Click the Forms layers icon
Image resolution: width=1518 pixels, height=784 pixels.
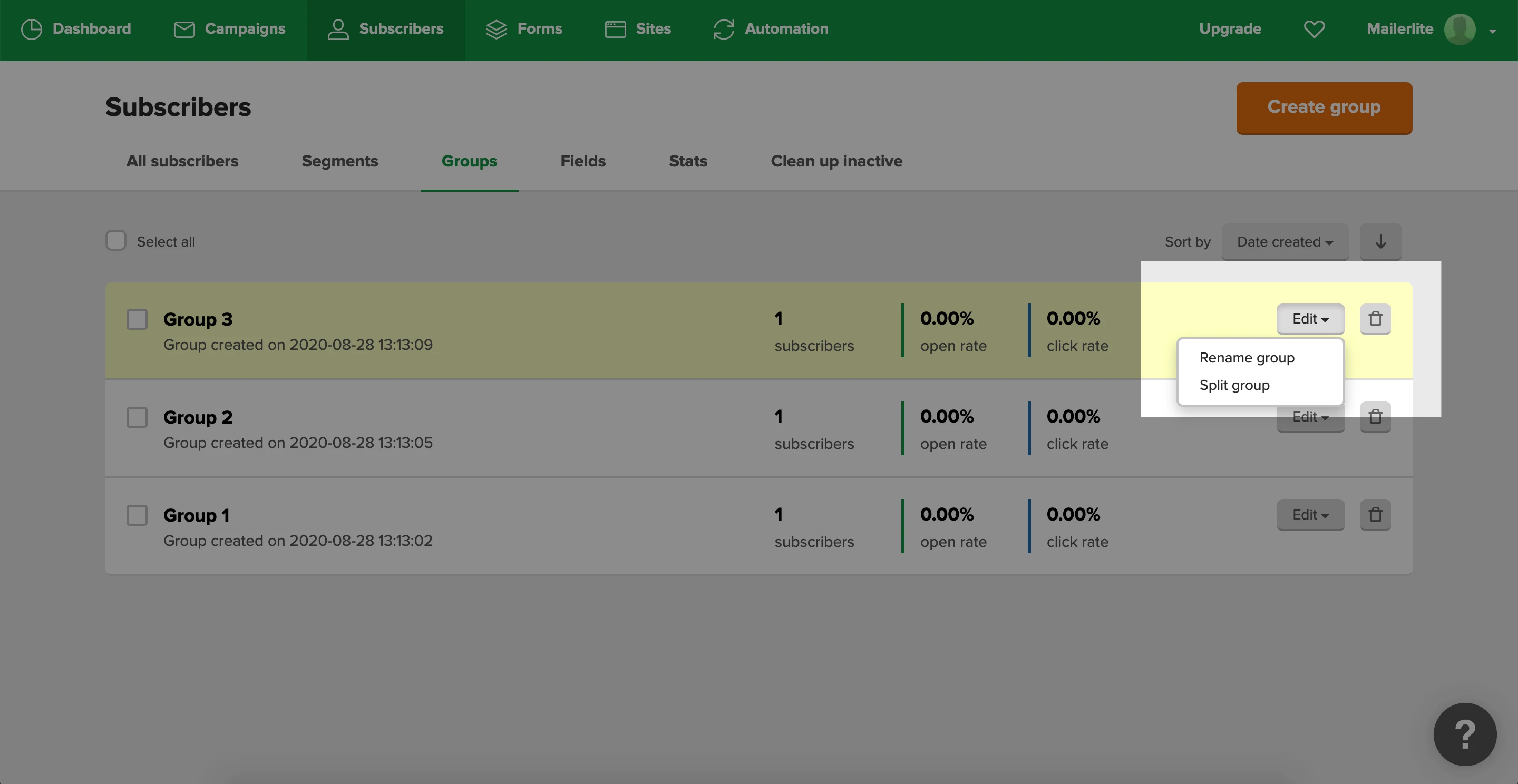pos(496,29)
